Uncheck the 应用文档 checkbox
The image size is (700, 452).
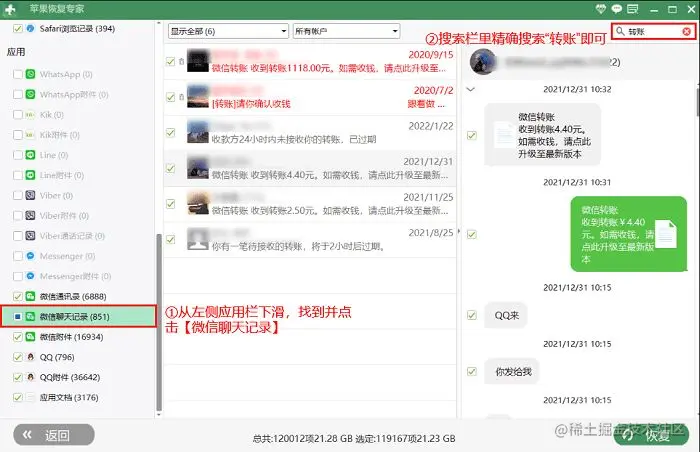17,397
